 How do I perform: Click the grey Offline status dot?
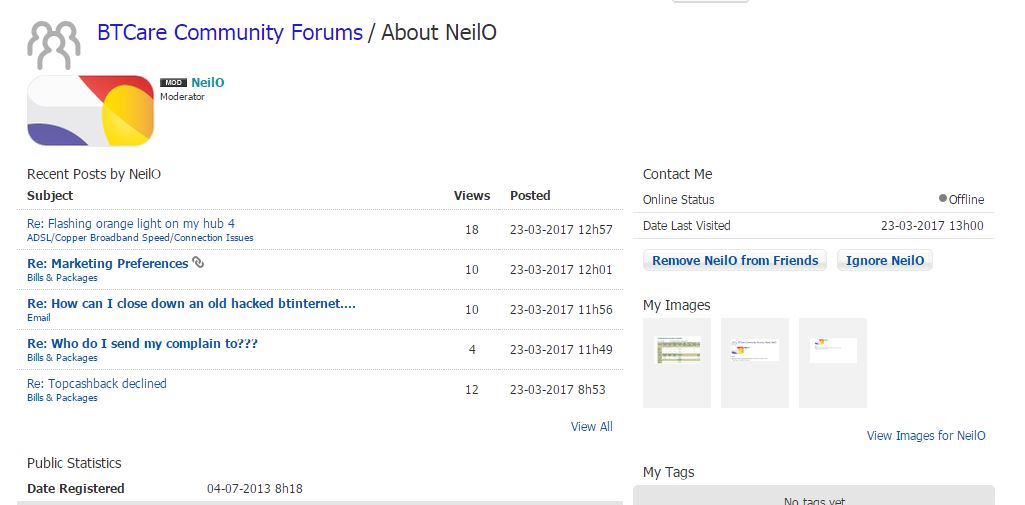pyautogui.click(x=943, y=198)
